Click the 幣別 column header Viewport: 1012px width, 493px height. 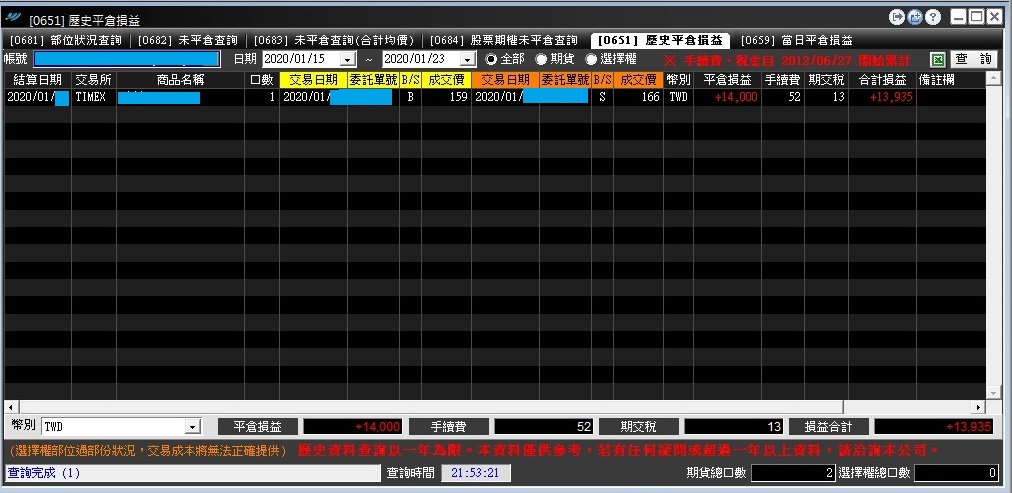678,80
